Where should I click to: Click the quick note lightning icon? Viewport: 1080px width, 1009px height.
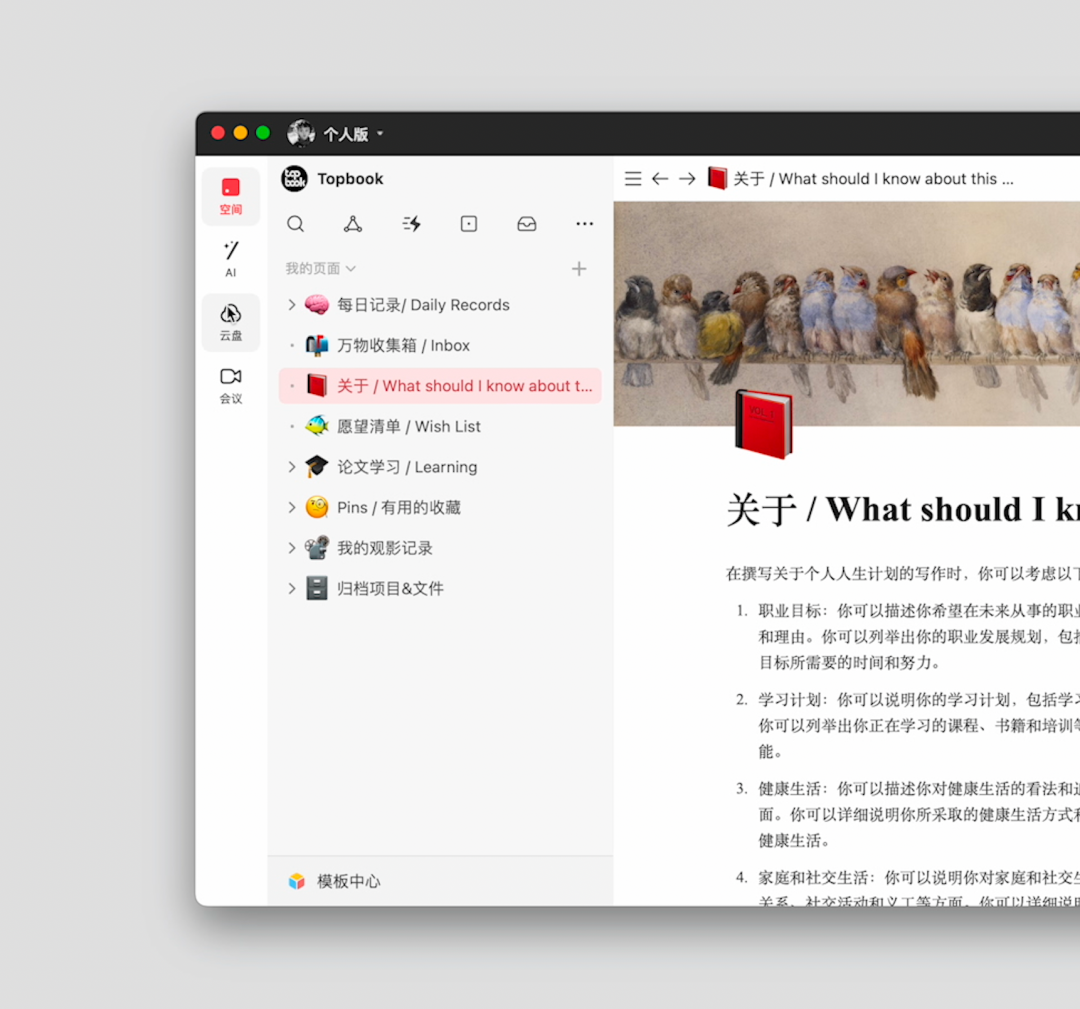tap(411, 224)
